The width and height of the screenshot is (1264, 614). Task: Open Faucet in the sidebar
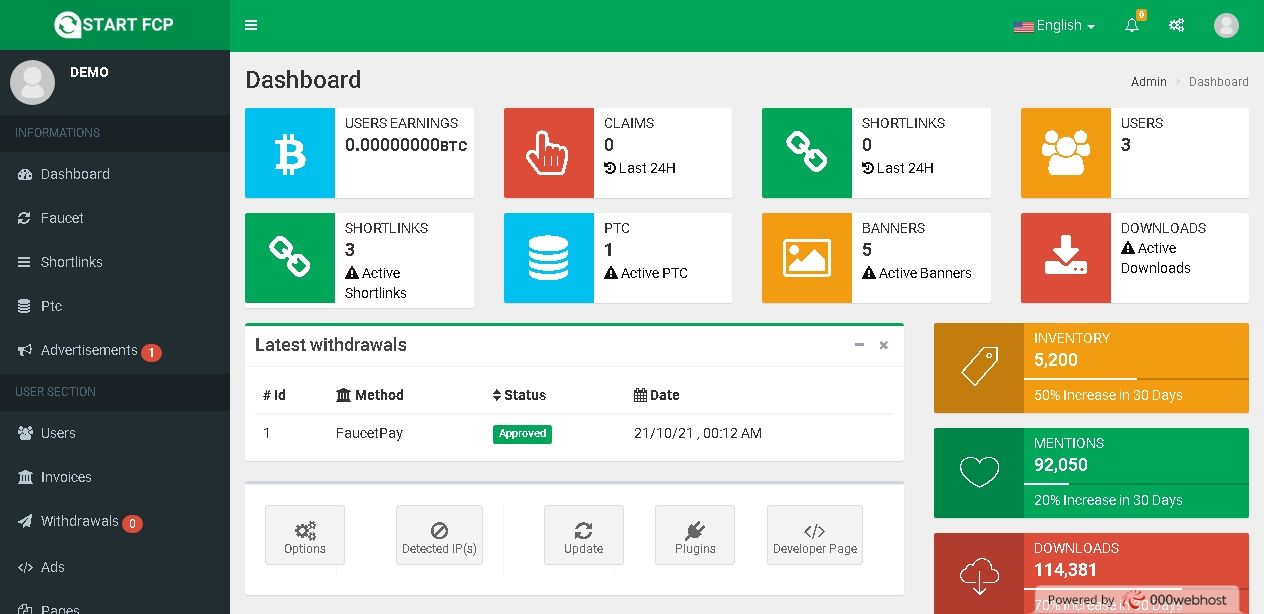click(x=115, y=218)
